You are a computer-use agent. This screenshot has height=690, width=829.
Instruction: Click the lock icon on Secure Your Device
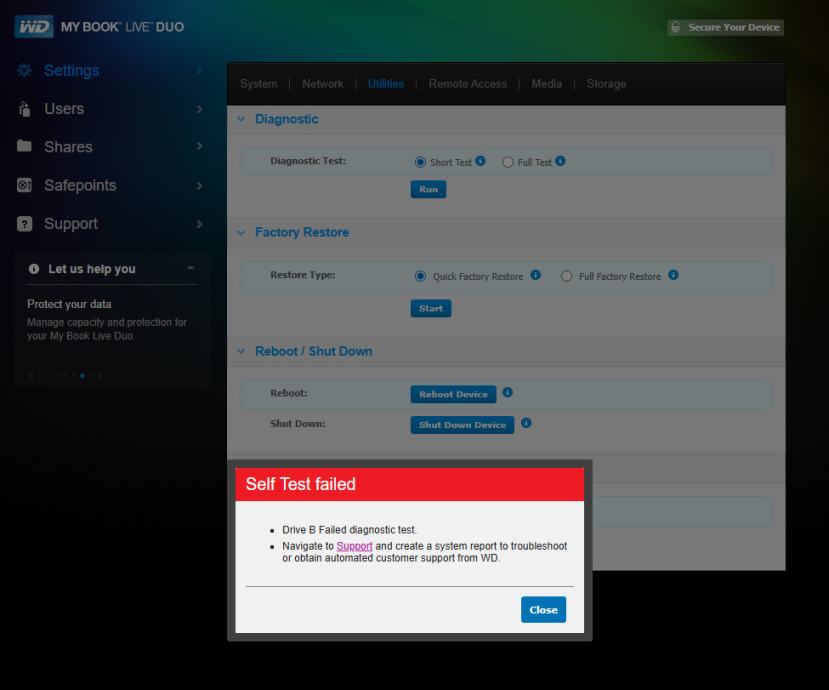click(676, 27)
